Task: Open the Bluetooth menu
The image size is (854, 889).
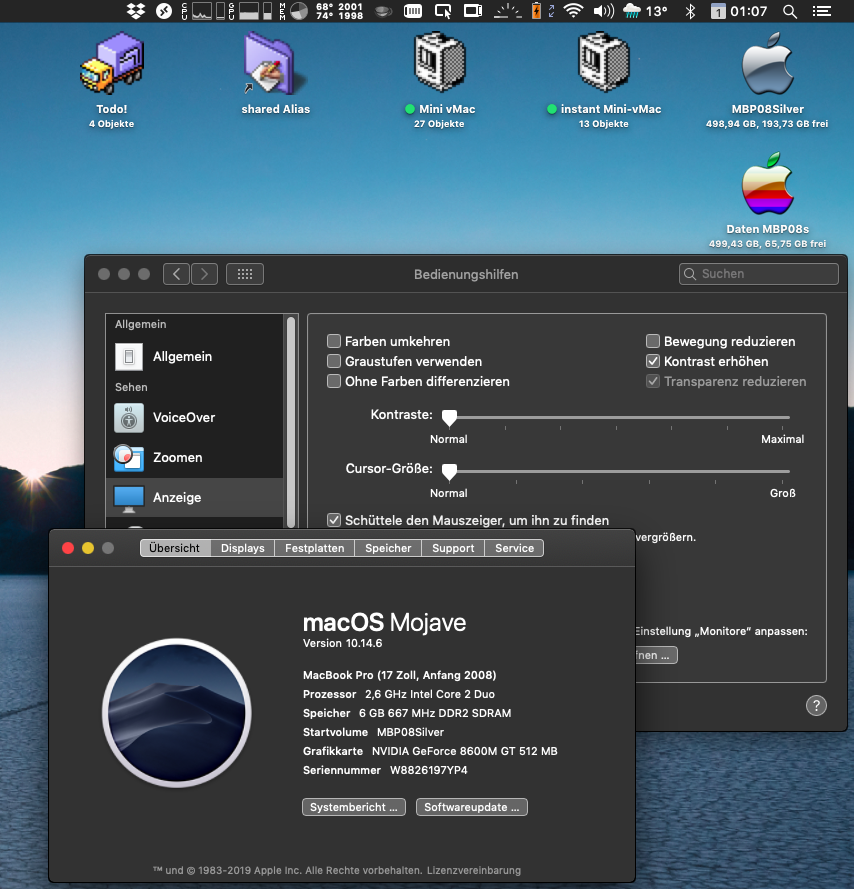Action: [x=690, y=11]
